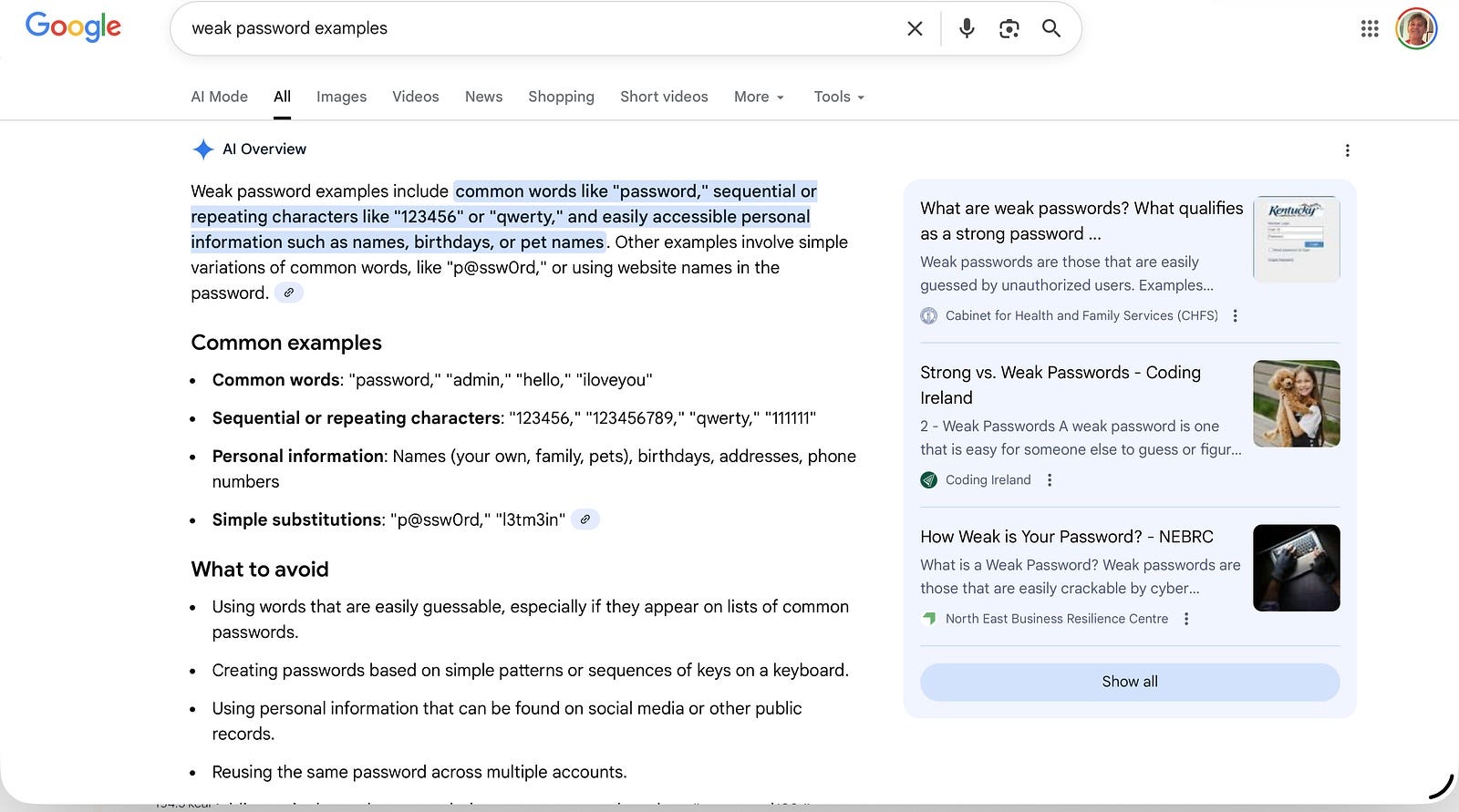Click the source link chip after "password."
Screen dimensions: 1459x812
289,293
